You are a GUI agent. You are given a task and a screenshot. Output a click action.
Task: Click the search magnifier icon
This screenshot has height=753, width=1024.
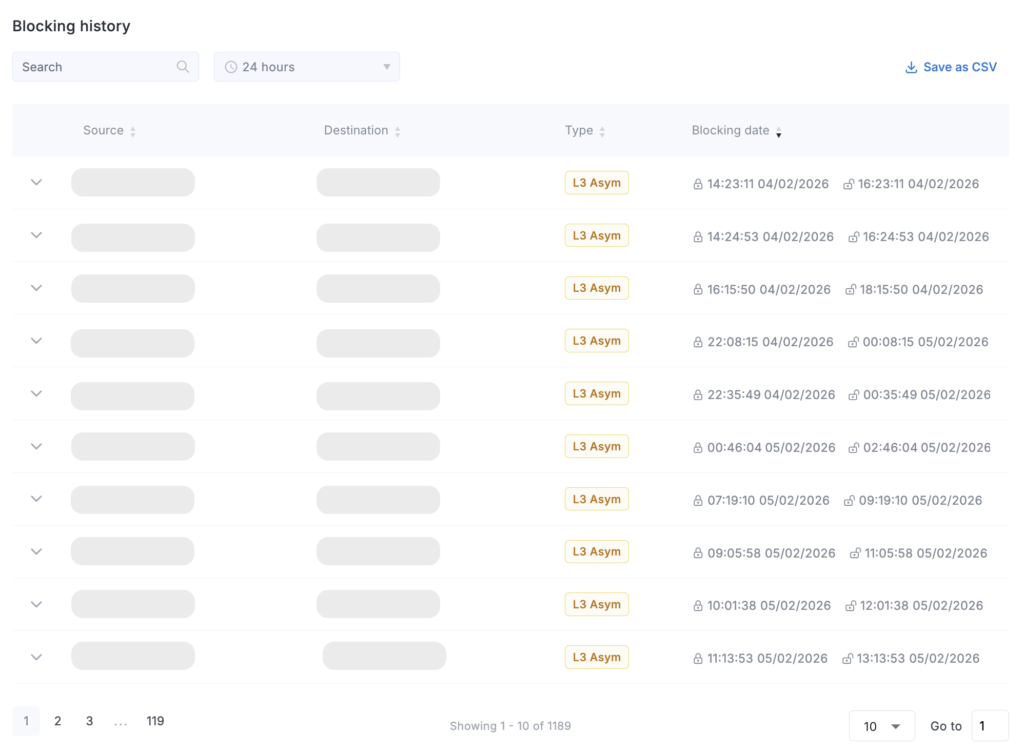coord(183,67)
